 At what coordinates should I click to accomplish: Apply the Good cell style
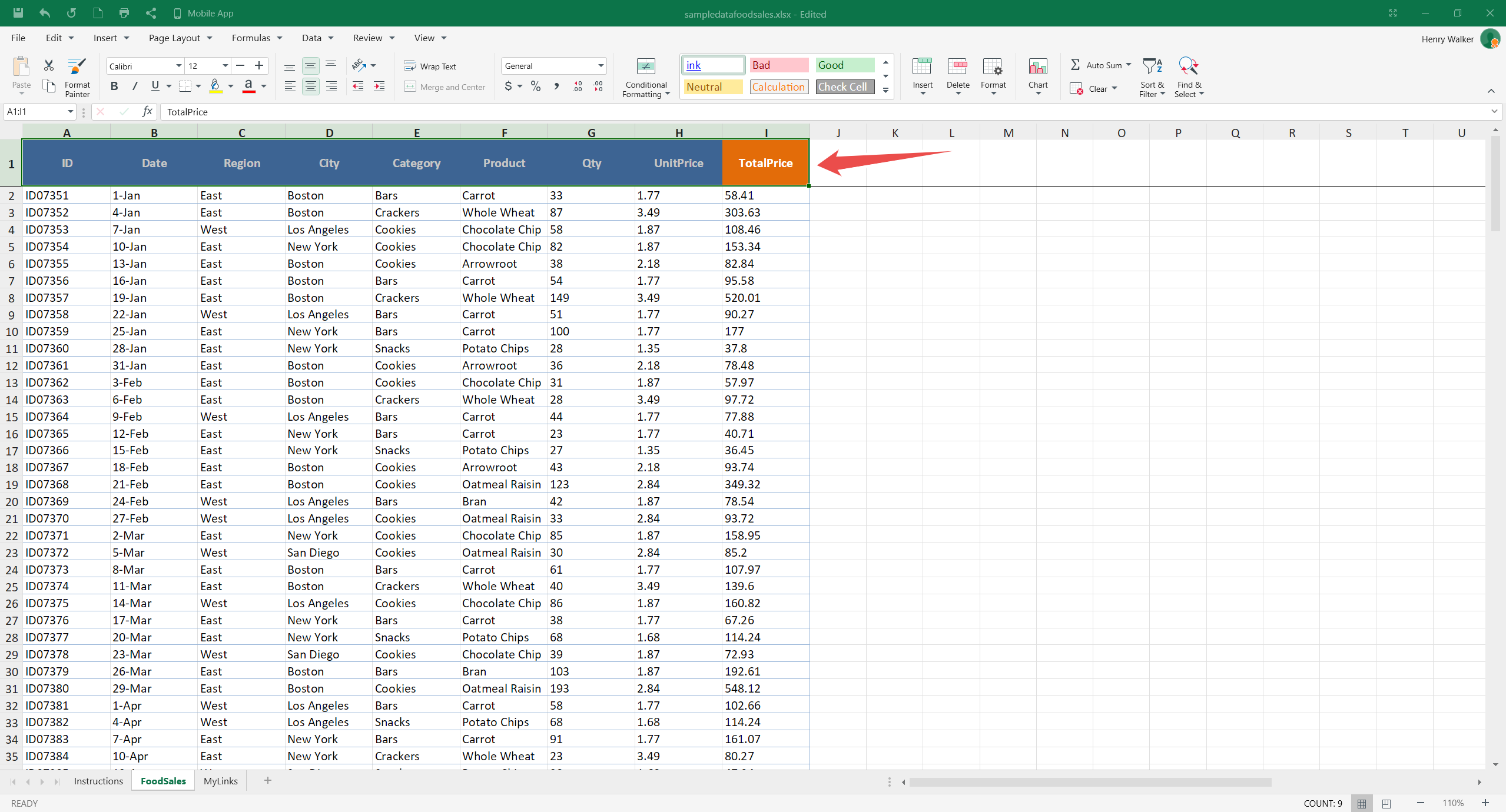point(844,65)
